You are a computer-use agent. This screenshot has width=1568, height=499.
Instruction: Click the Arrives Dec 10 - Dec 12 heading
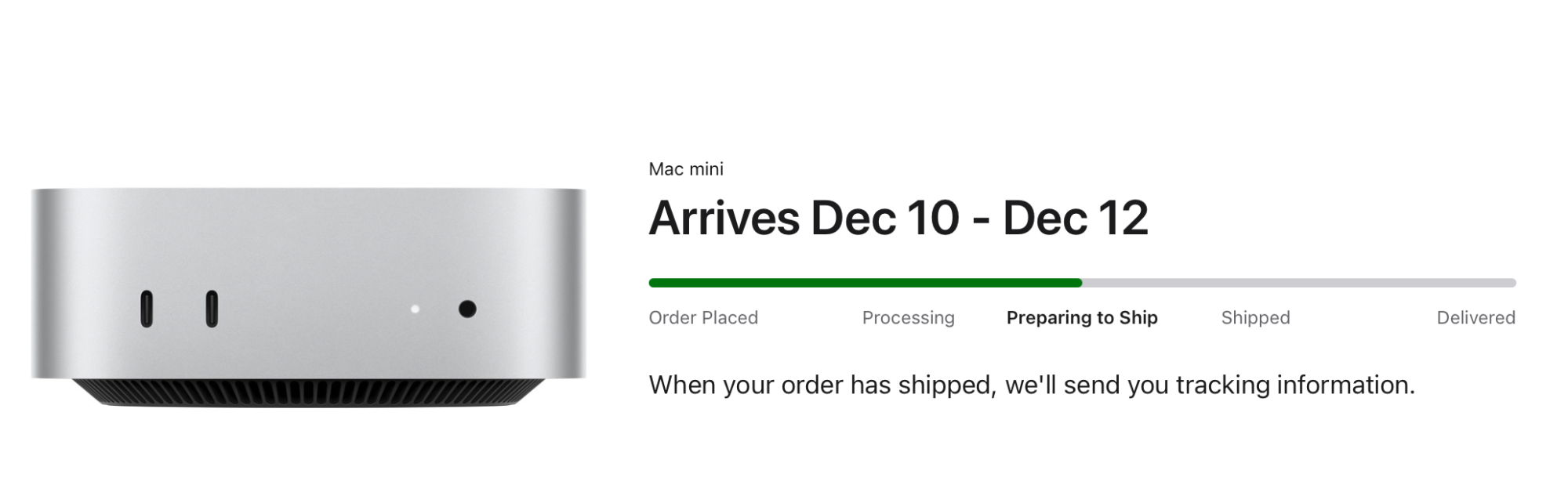pos(898,218)
